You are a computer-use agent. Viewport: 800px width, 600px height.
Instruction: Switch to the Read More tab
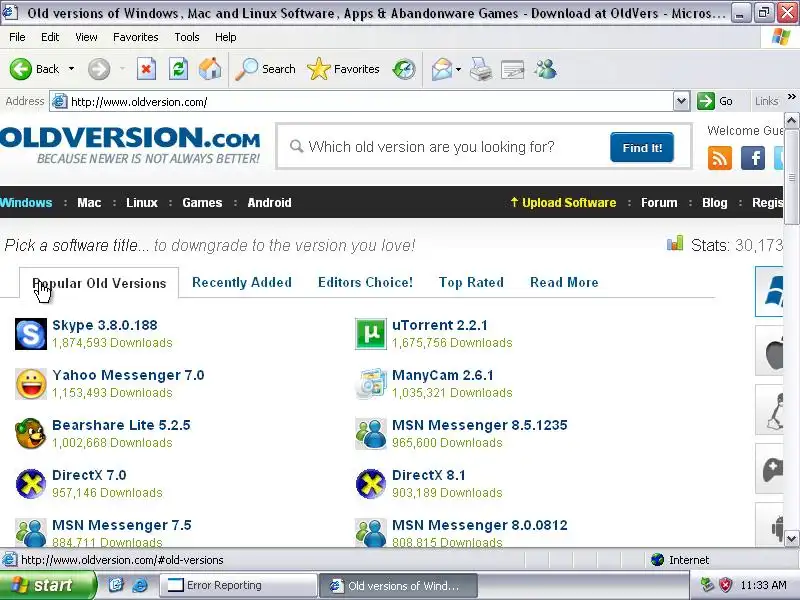(x=564, y=282)
